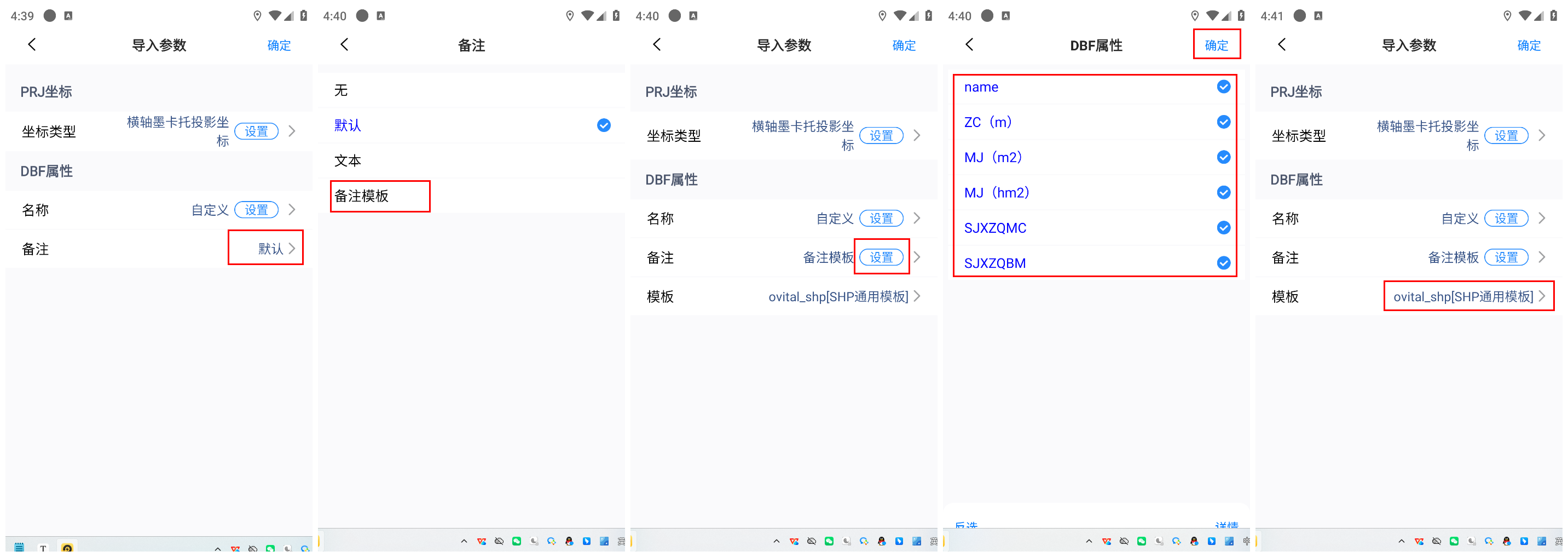Confirm with 确定 on 4:40 导入参数 screen
The width and height of the screenshot is (1568, 557).
pos(904,45)
